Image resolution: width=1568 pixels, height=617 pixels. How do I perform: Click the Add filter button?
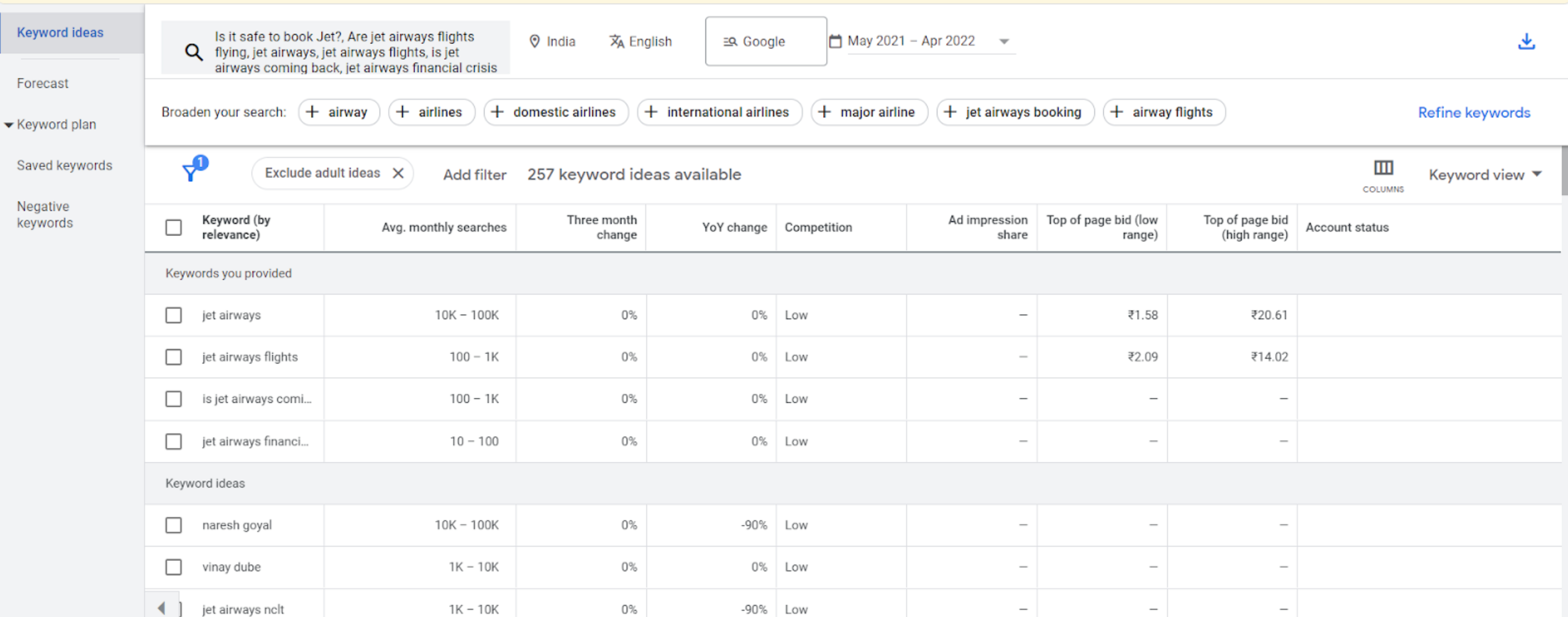[474, 174]
